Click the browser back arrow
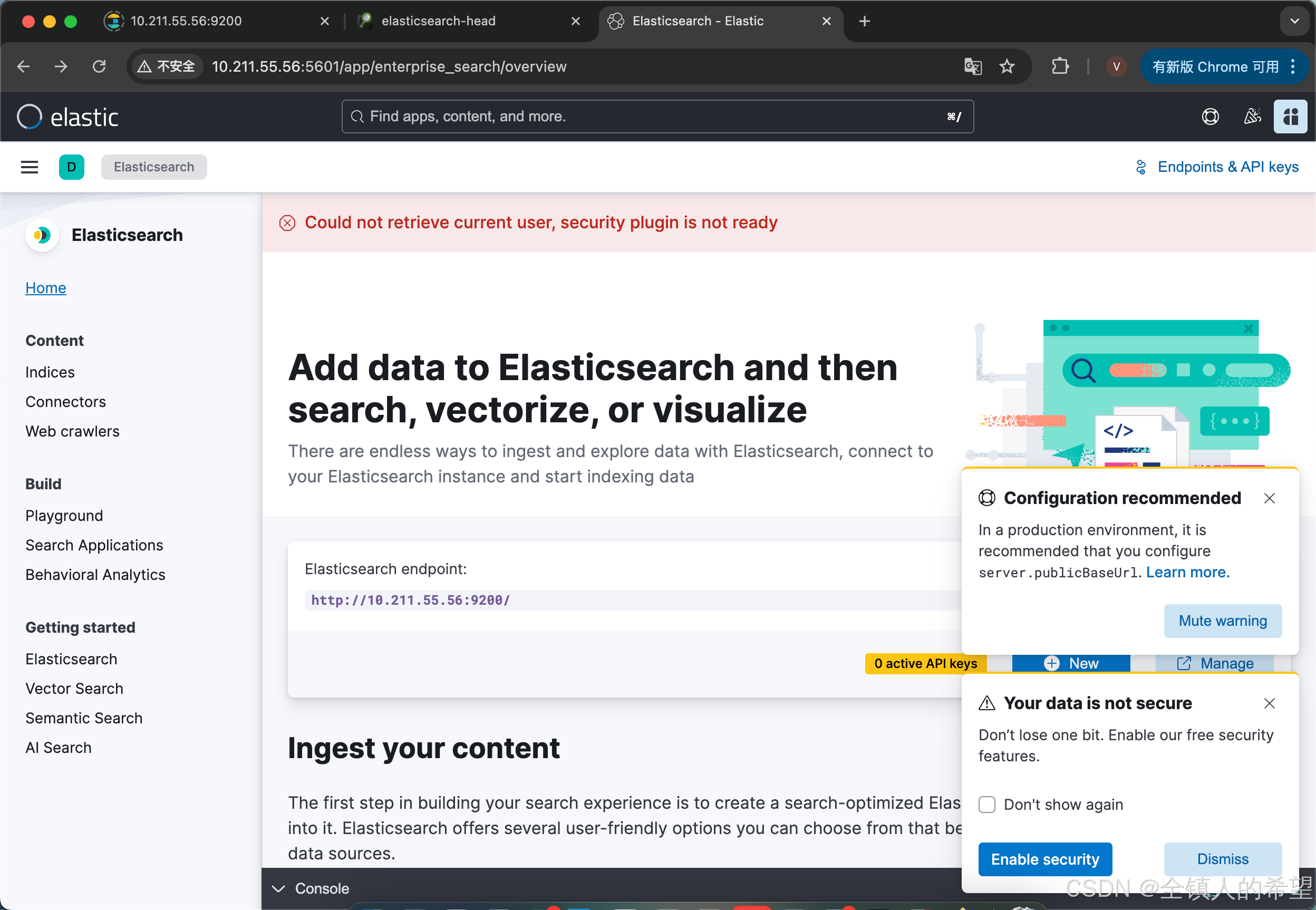 23,67
